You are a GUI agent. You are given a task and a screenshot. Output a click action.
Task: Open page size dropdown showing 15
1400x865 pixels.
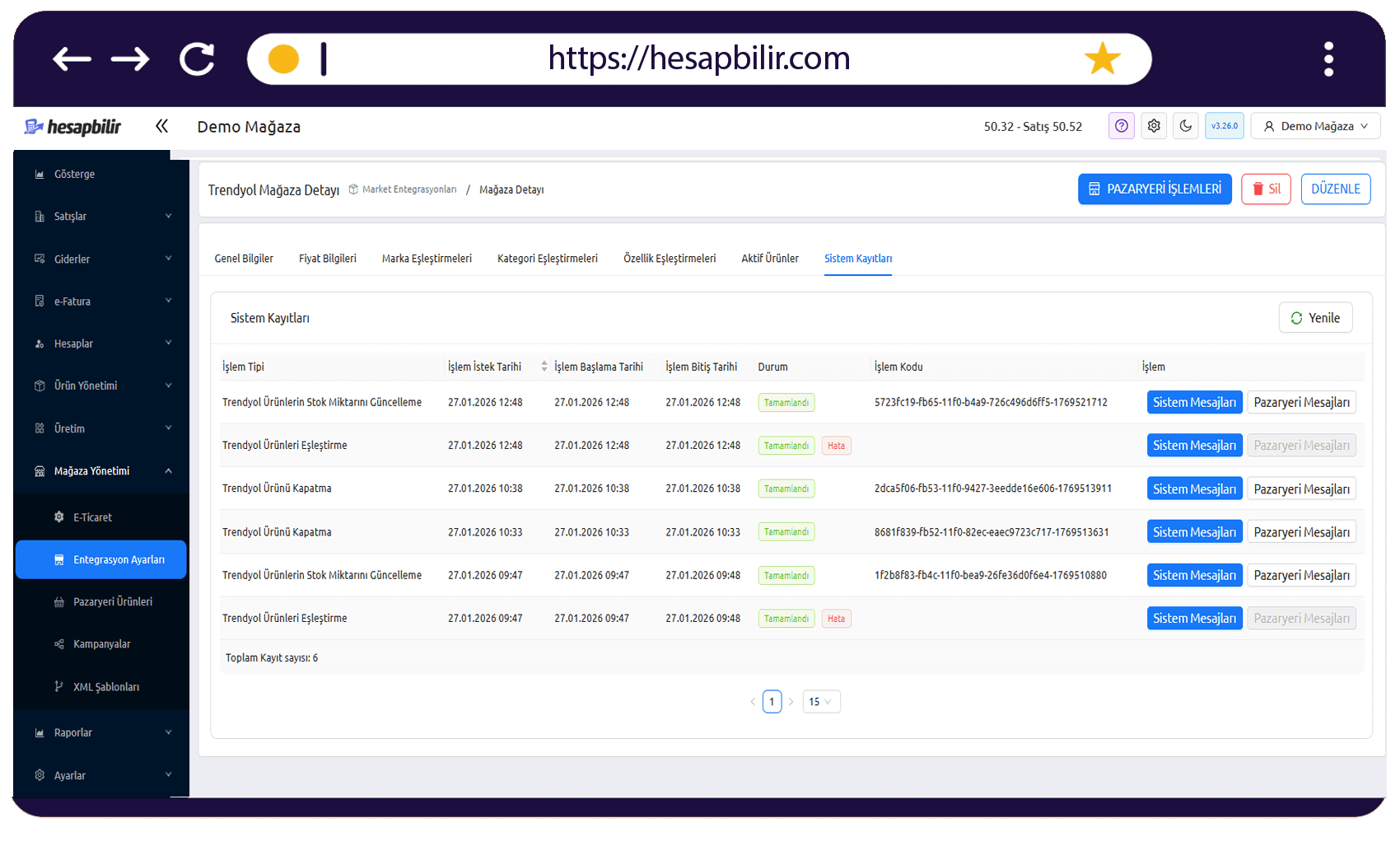tap(821, 702)
